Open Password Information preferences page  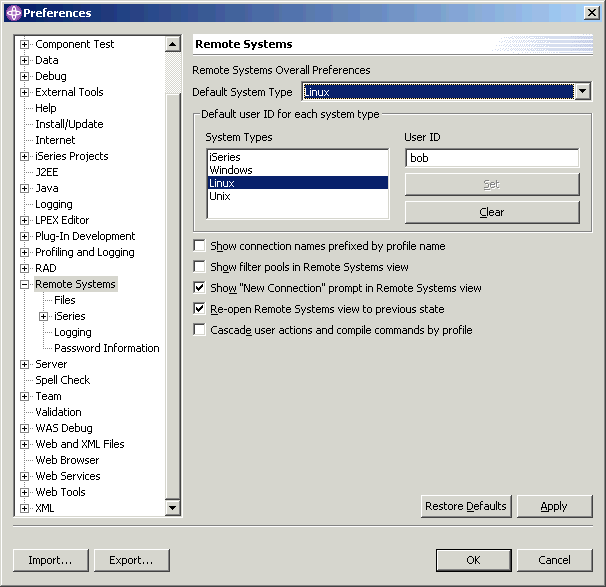[x=106, y=348]
